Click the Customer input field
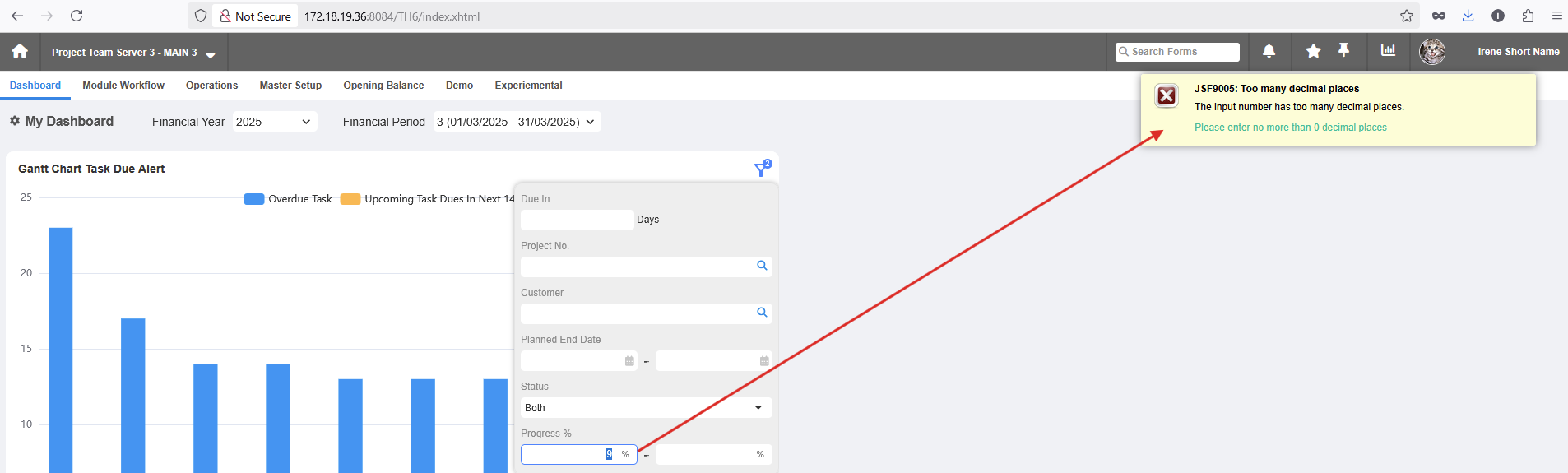1568x473 pixels. 646,313
